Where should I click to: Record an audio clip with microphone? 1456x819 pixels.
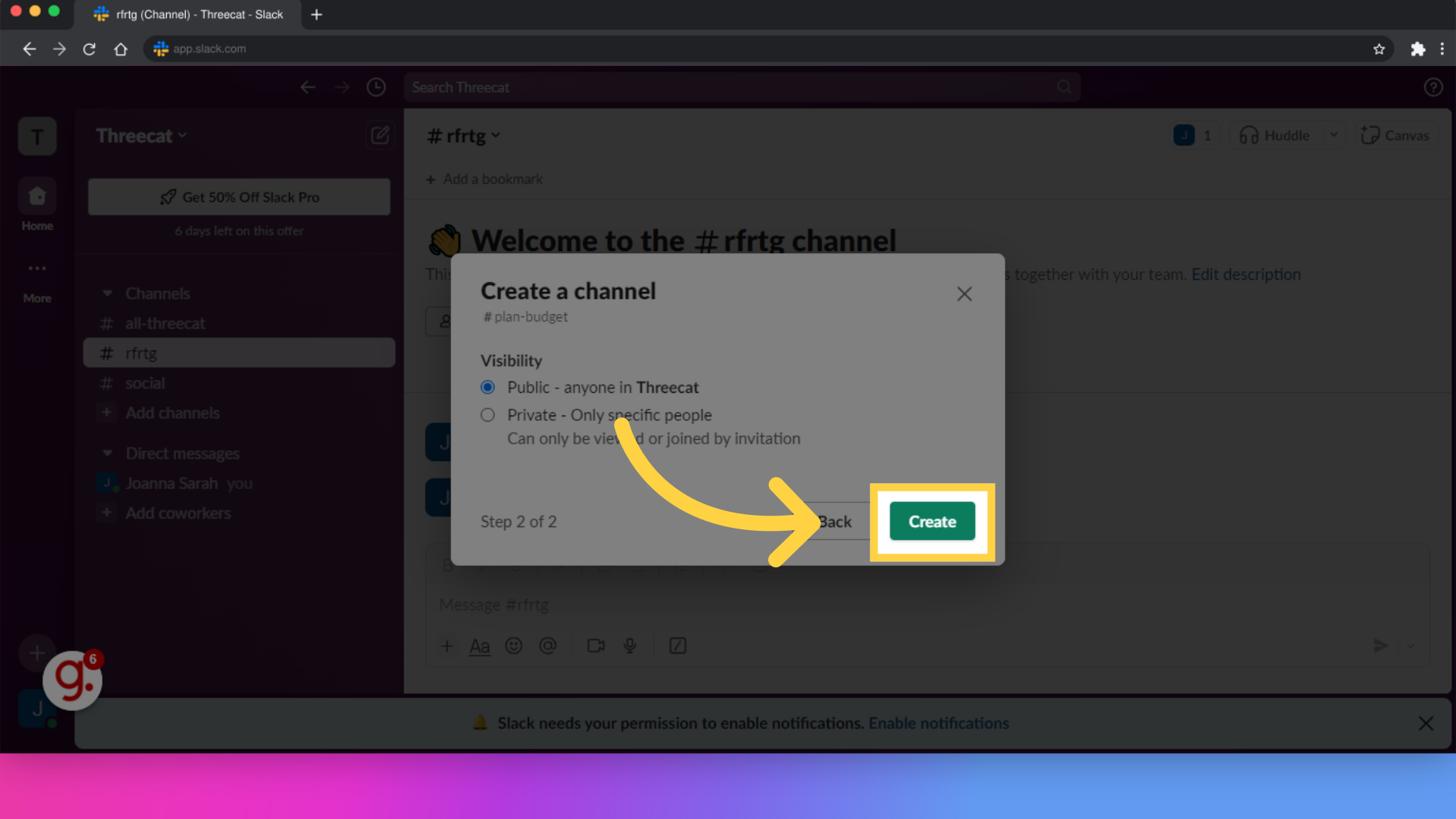pyautogui.click(x=629, y=646)
